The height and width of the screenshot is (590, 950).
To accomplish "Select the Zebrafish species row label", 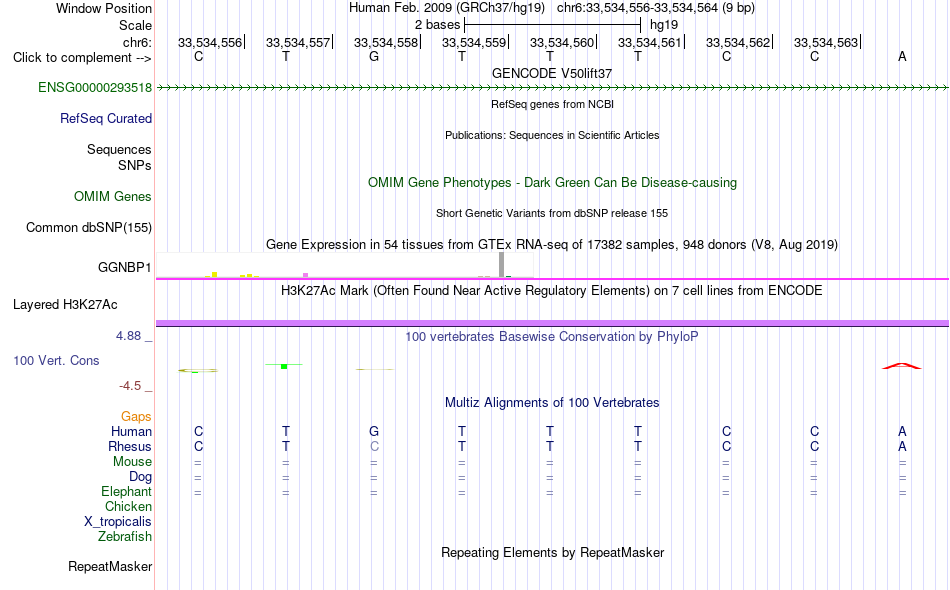I will (125, 537).
